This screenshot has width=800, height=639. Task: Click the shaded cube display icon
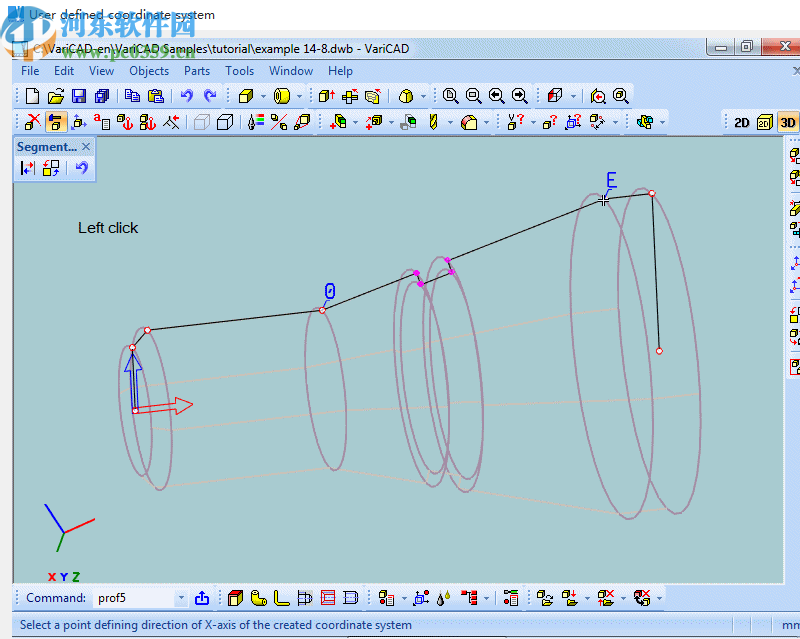(x=555, y=96)
